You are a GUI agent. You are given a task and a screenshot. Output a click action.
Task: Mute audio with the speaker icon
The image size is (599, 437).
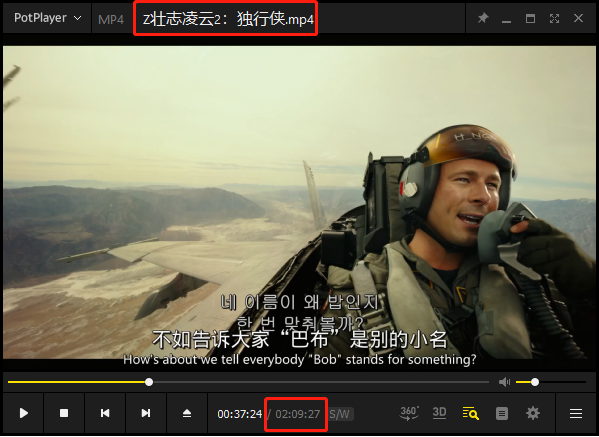[x=504, y=382]
